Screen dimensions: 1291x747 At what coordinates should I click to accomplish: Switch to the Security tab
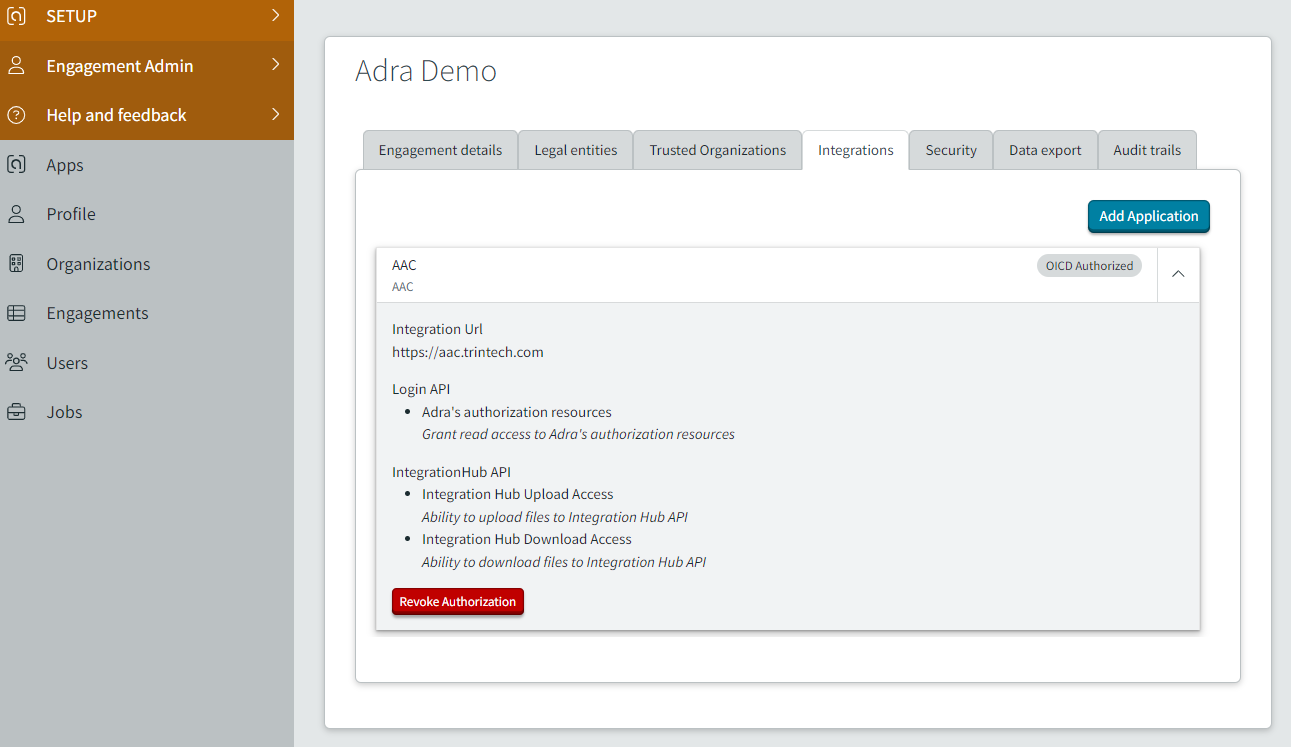tap(950, 149)
